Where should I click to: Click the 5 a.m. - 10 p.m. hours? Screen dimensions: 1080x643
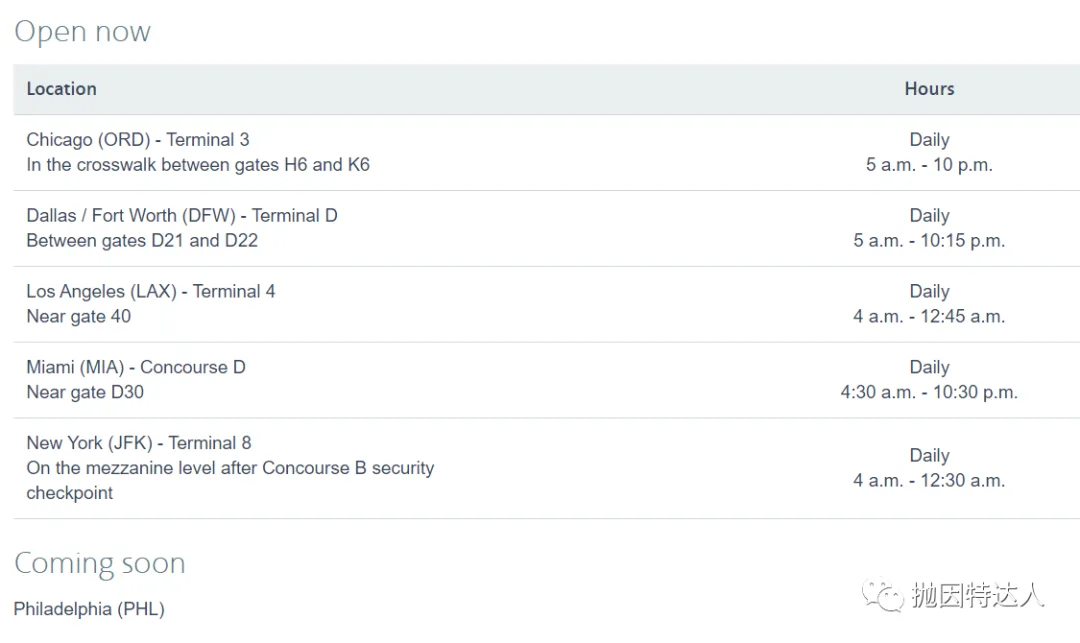[929, 165]
